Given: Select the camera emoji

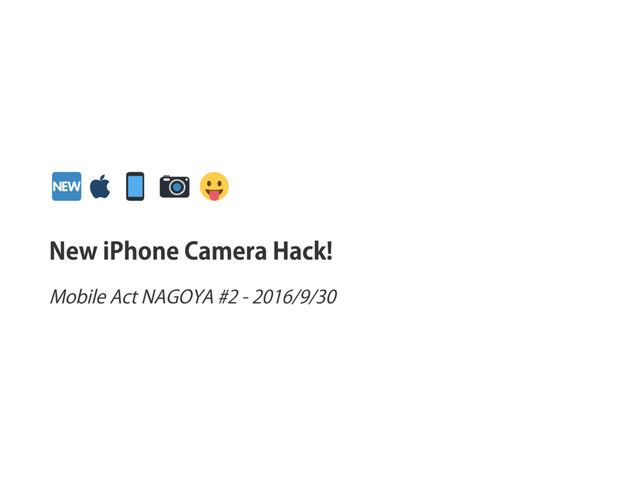Looking at the screenshot, I should click(x=175, y=187).
